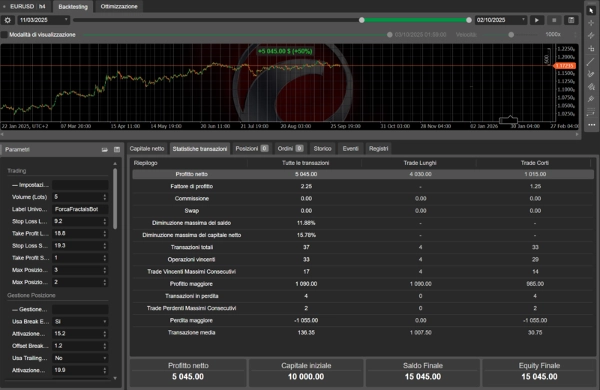The height and width of the screenshot is (390, 600).
Task: Open Usa Break Even dropdown set to Si
Action: pos(80,321)
